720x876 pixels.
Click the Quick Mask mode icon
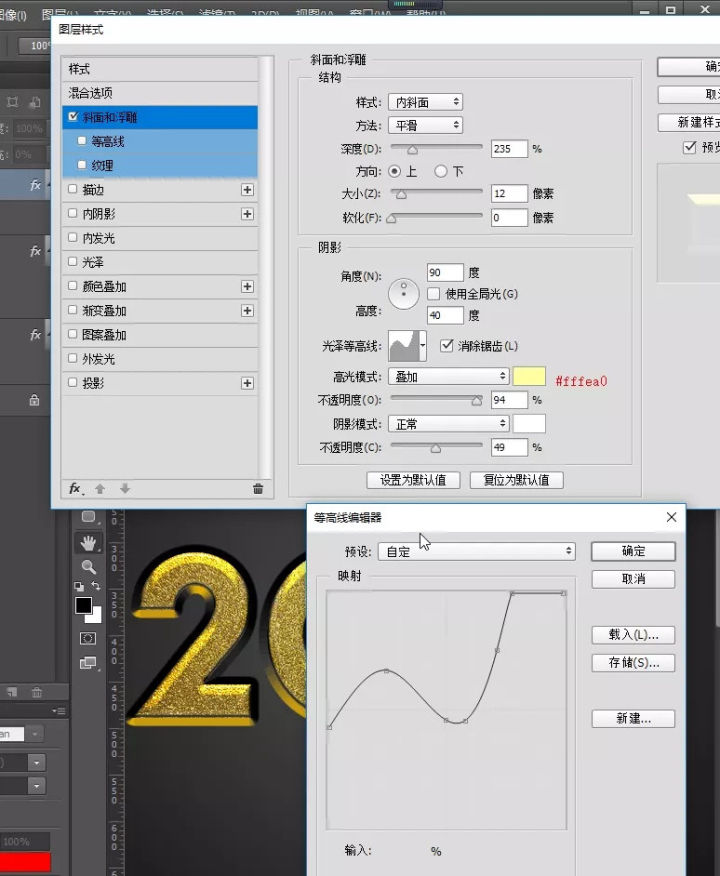click(88, 638)
